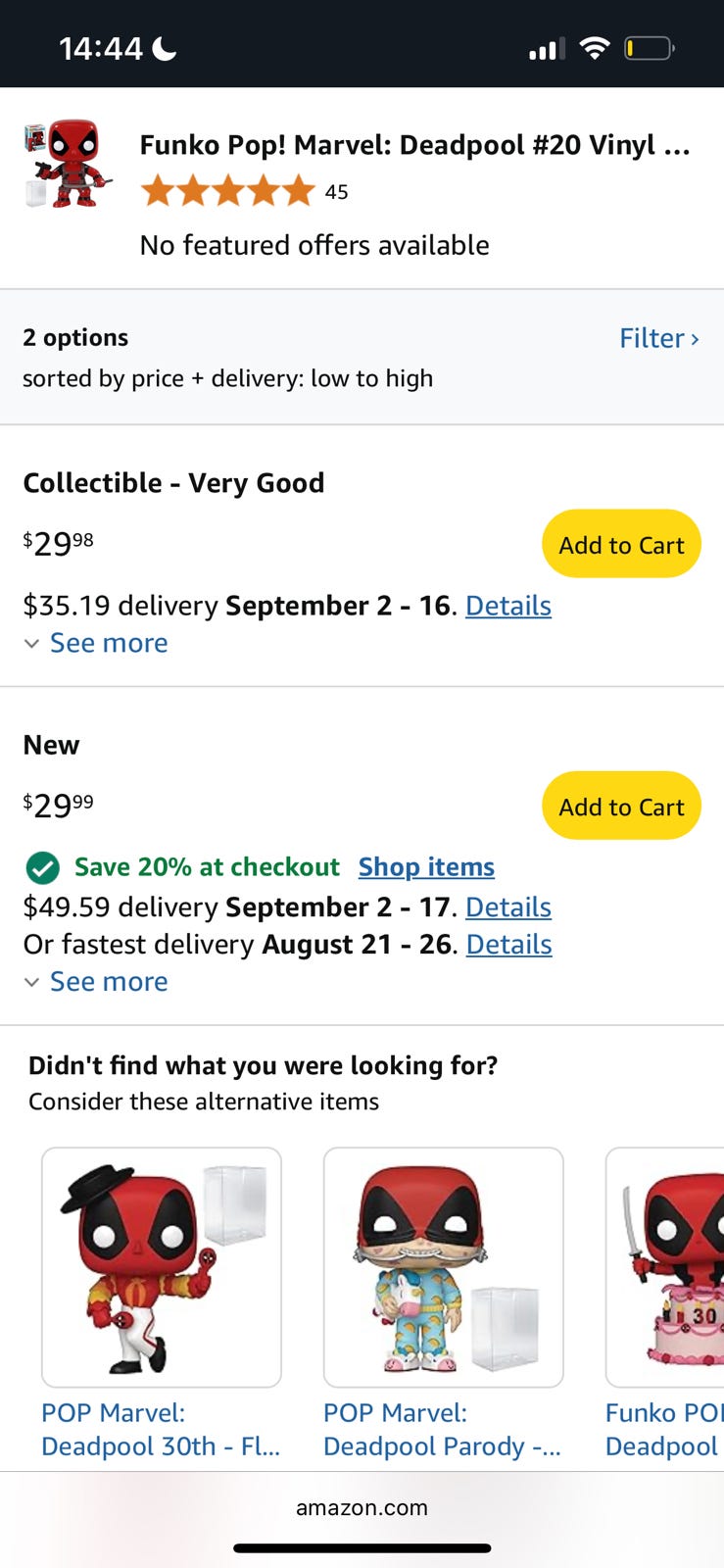Open the Filter options link
724x1568 pixels.
(x=658, y=338)
